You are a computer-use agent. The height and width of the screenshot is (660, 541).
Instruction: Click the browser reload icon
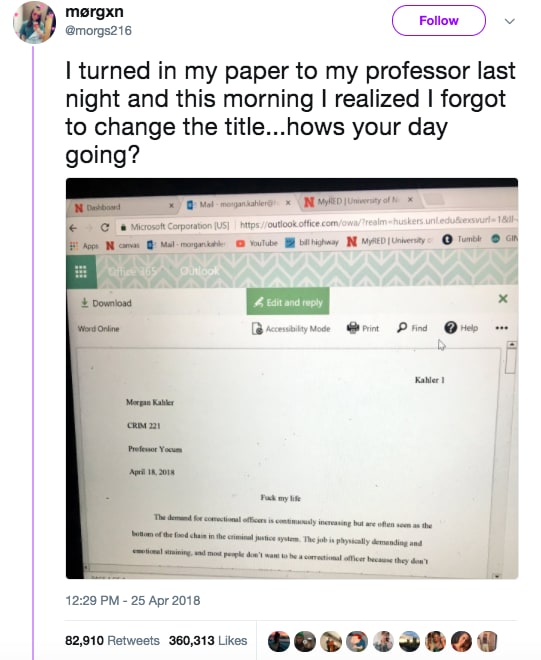click(x=105, y=227)
